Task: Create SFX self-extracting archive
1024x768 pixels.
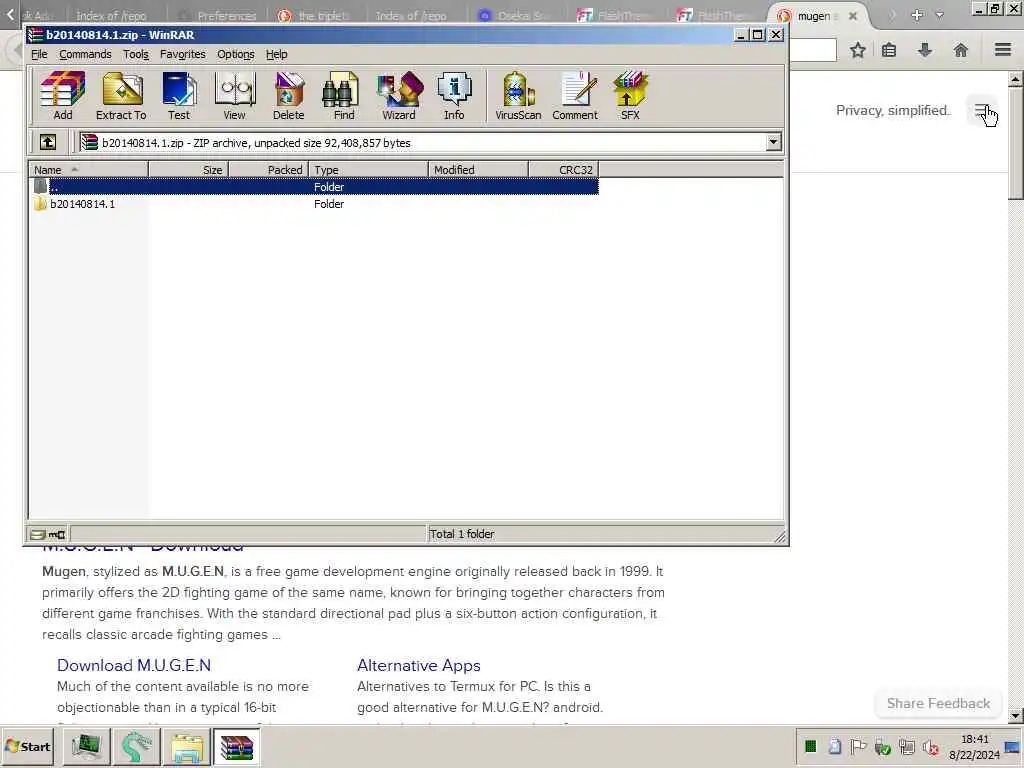Action: 630,95
